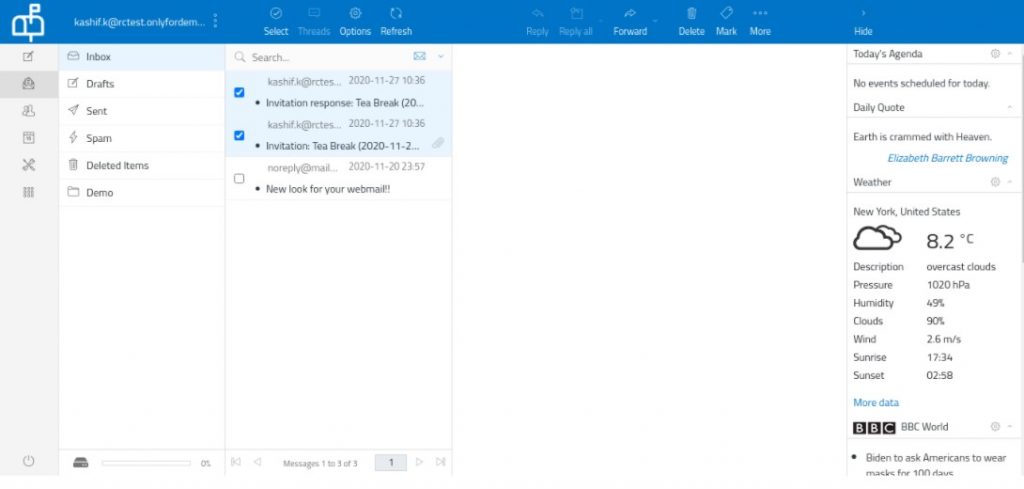
Task: Collapse the Daily Quote panel
Action: coord(1010,107)
